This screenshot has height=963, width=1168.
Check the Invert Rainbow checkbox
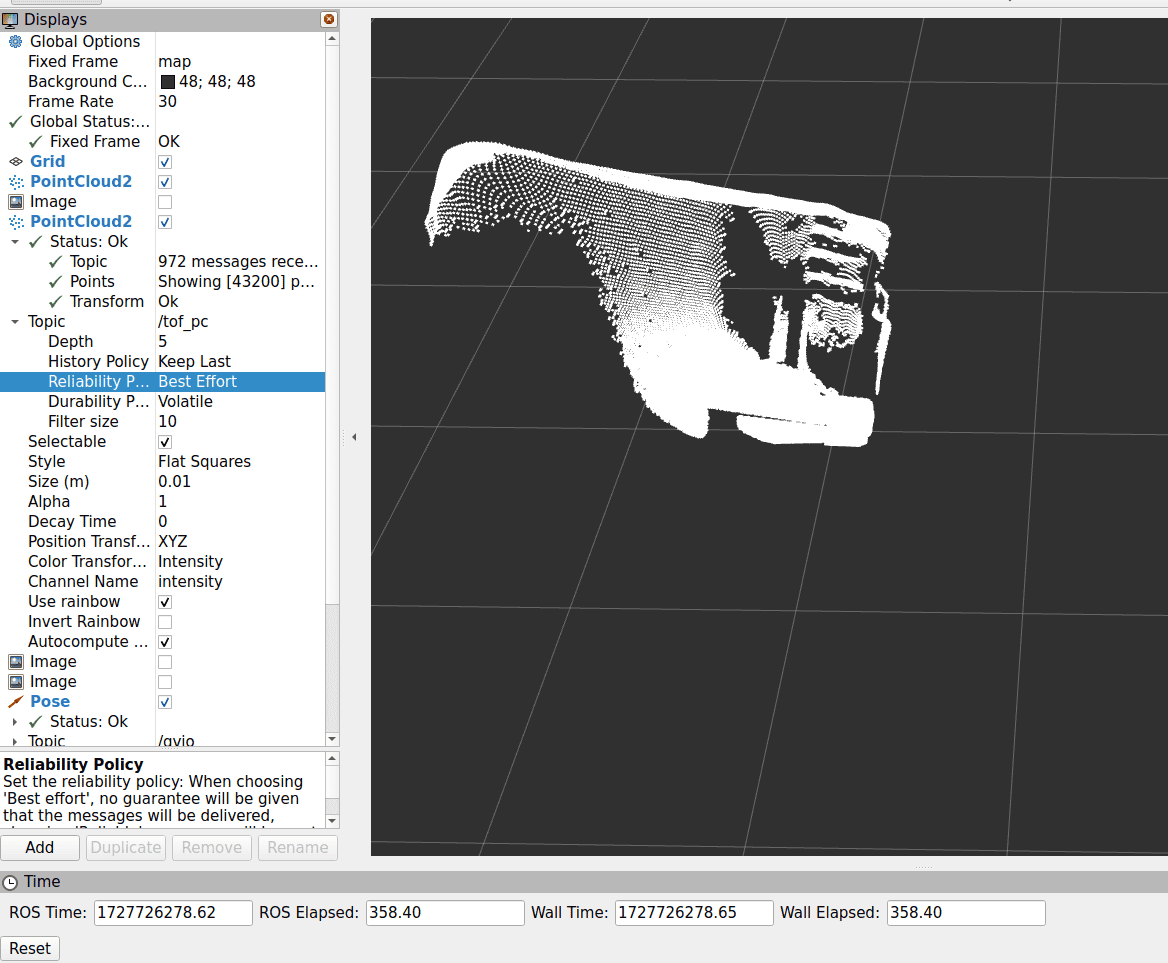(x=165, y=622)
